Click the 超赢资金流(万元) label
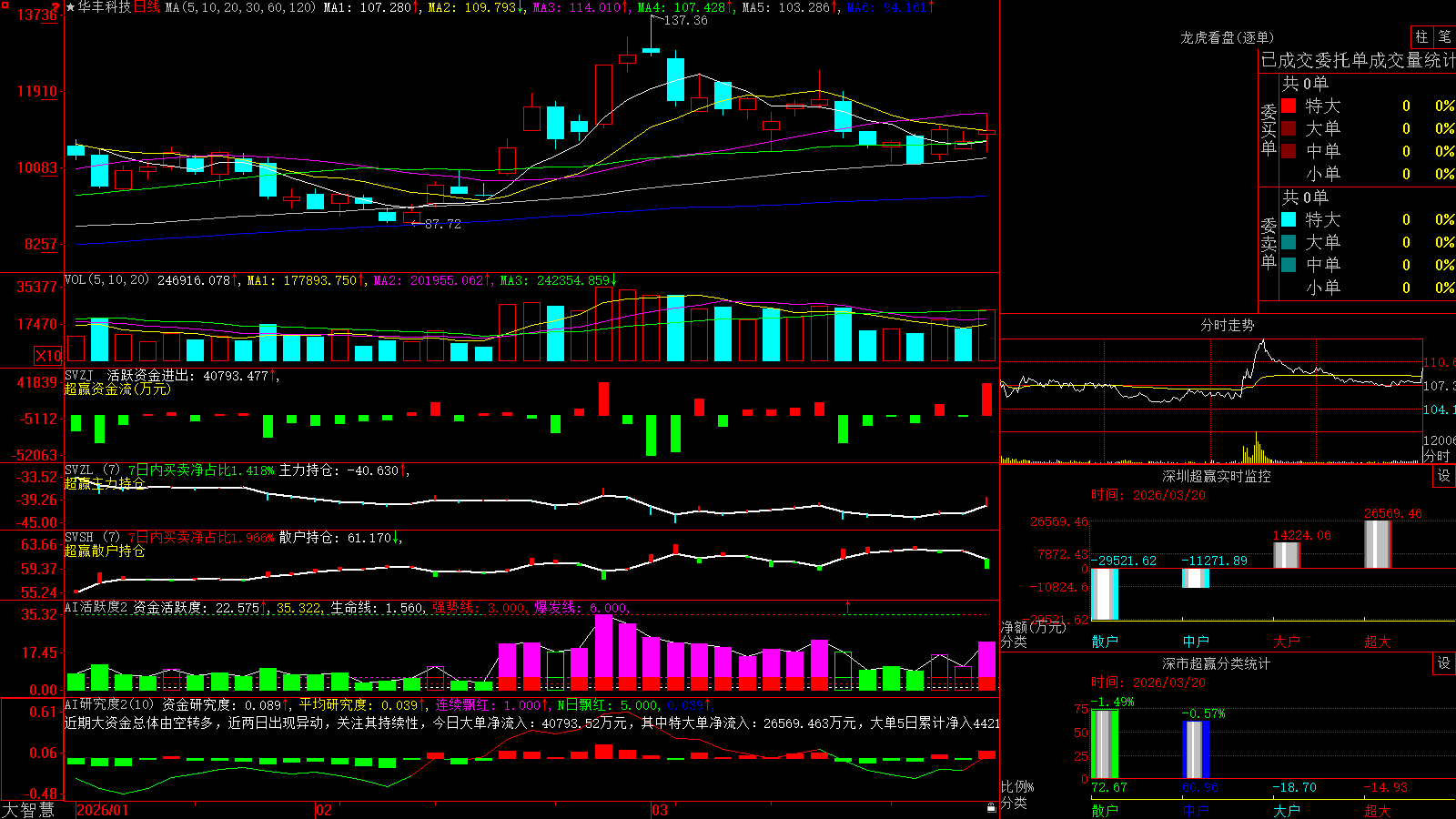The image size is (1456, 819). (x=116, y=389)
